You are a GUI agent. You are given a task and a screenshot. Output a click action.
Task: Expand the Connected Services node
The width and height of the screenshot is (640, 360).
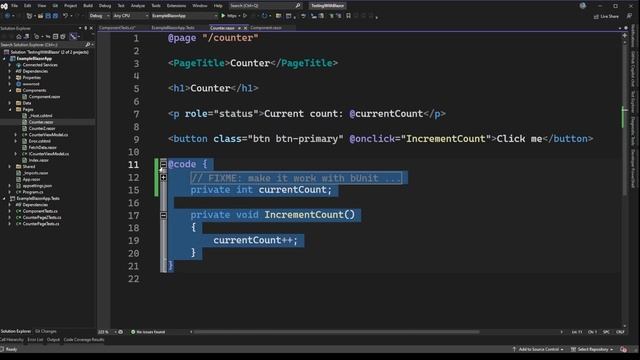pos(10,65)
